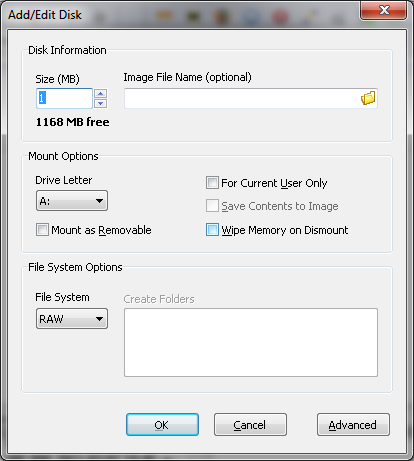Expand the File System RAW dropdown

[72, 319]
